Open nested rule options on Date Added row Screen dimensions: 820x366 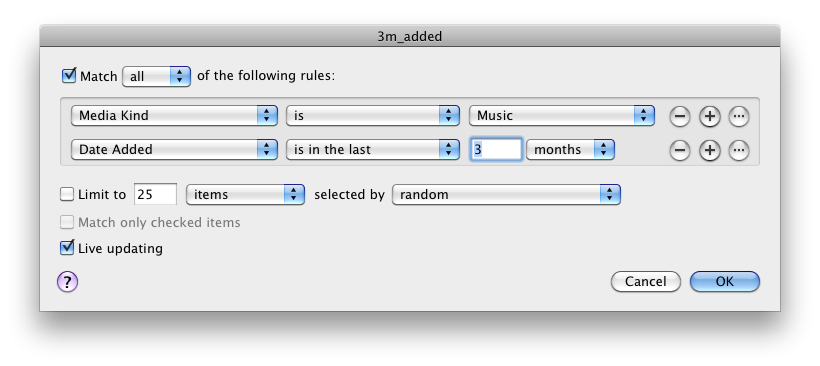click(x=738, y=151)
